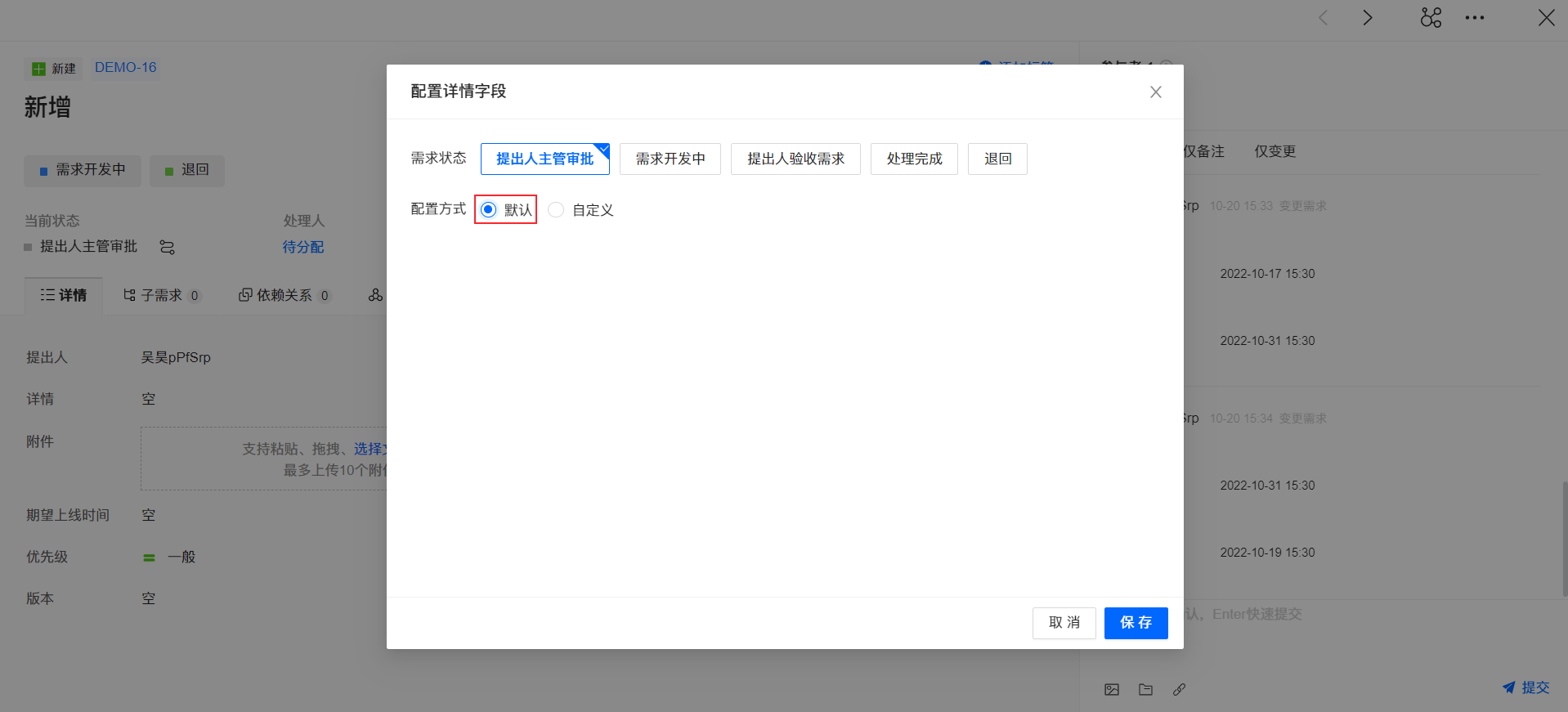Open the DEMO-16 link
Viewport: 1568px width, 712px height.
(125, 68)
